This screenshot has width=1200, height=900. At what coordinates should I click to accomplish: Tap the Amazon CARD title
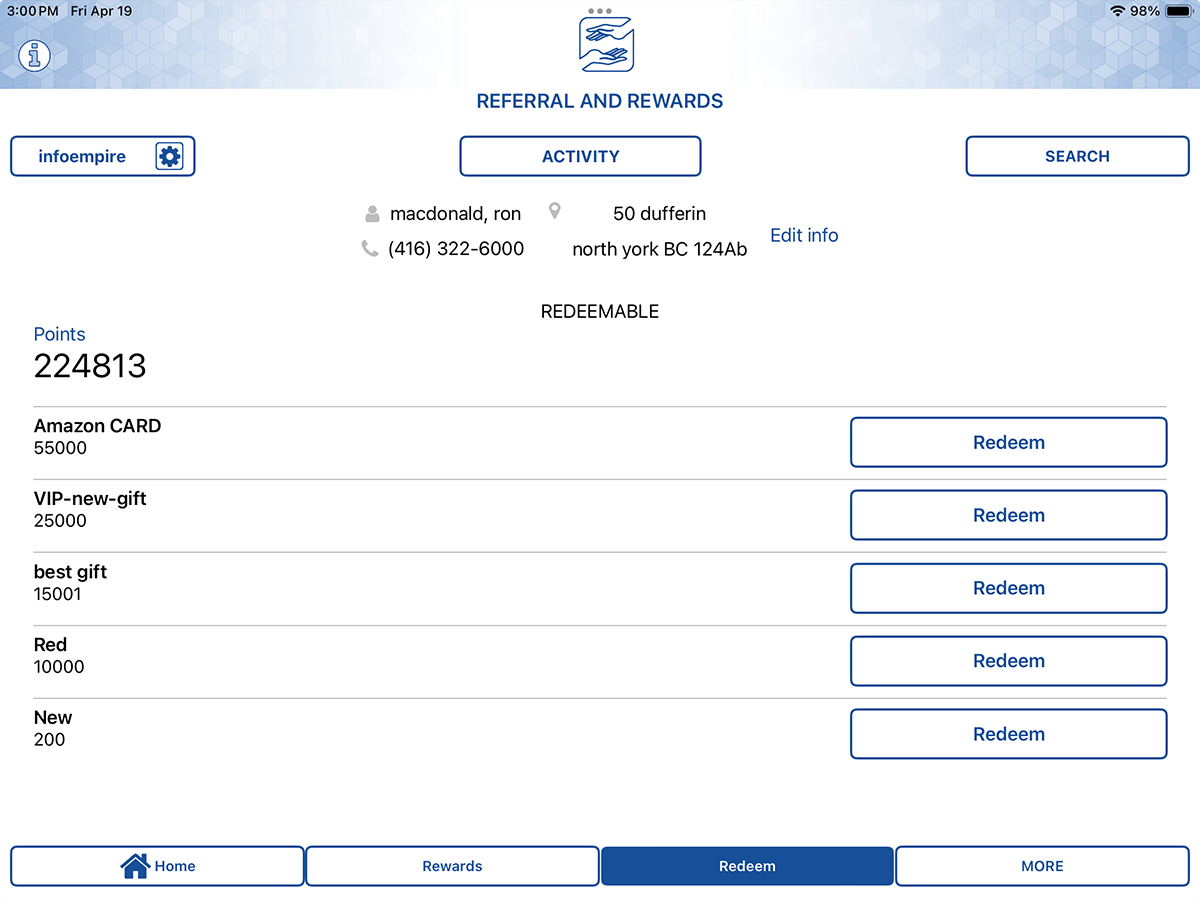[x=97, y=426]
